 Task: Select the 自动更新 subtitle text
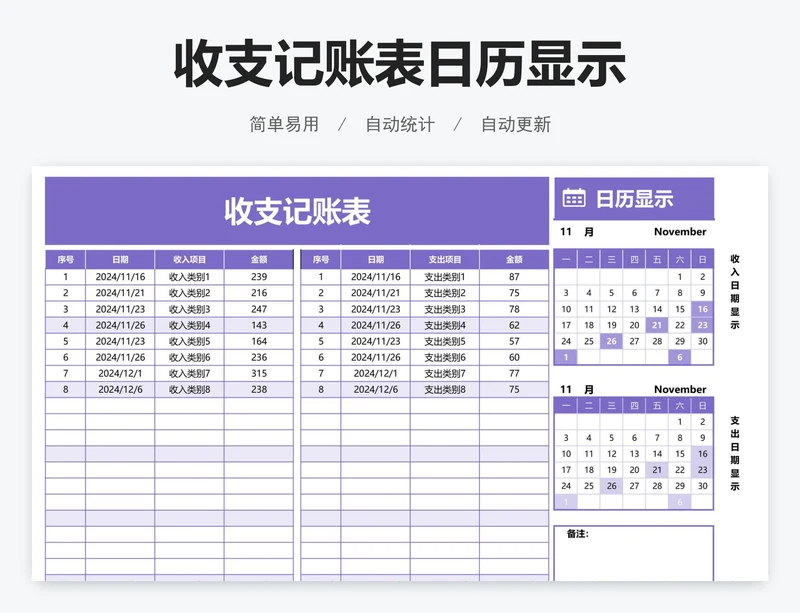tap(516, 124)
